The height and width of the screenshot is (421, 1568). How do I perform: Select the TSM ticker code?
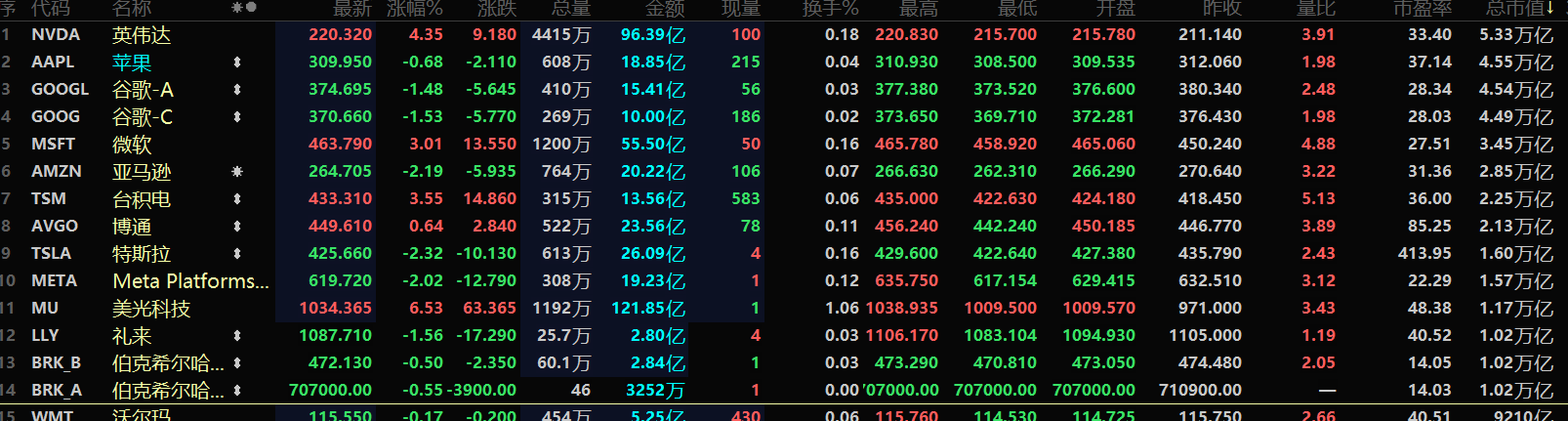tap(49, 199)
